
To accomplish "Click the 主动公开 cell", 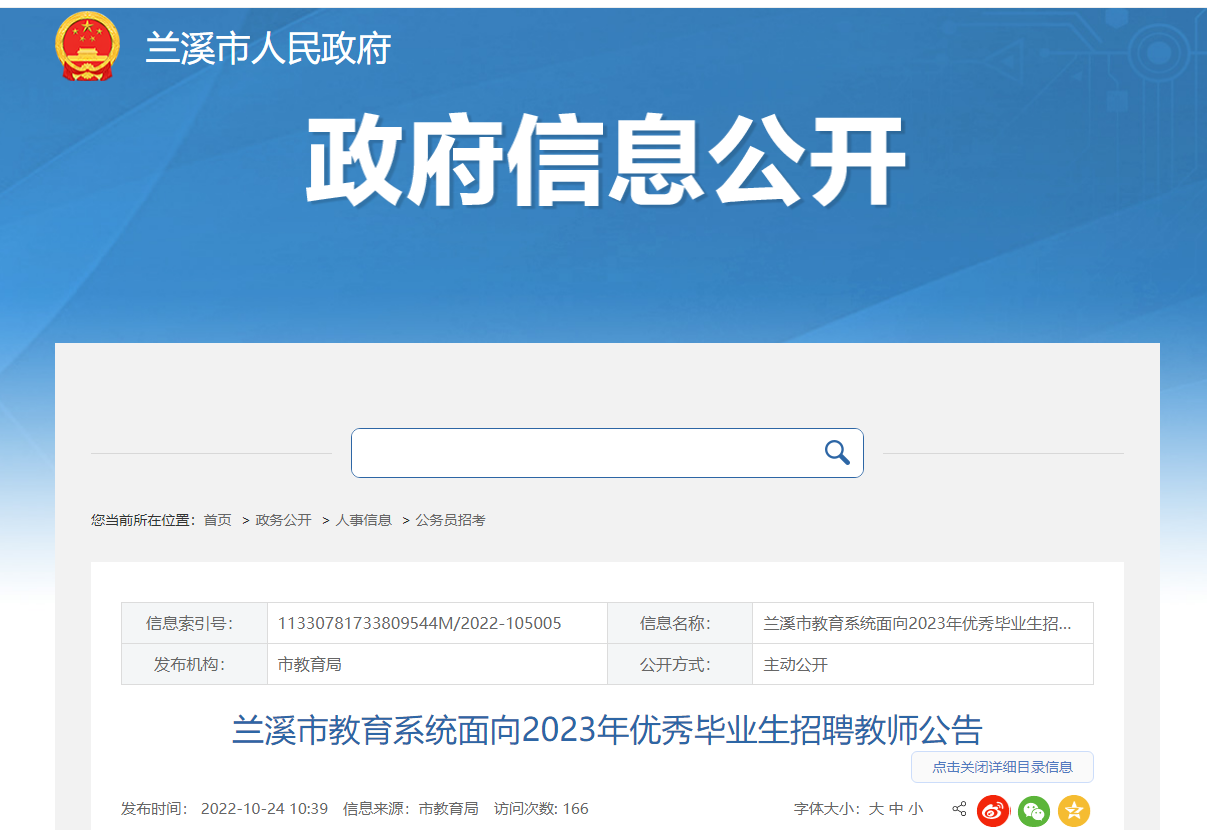I will click(x=922, y=664).
